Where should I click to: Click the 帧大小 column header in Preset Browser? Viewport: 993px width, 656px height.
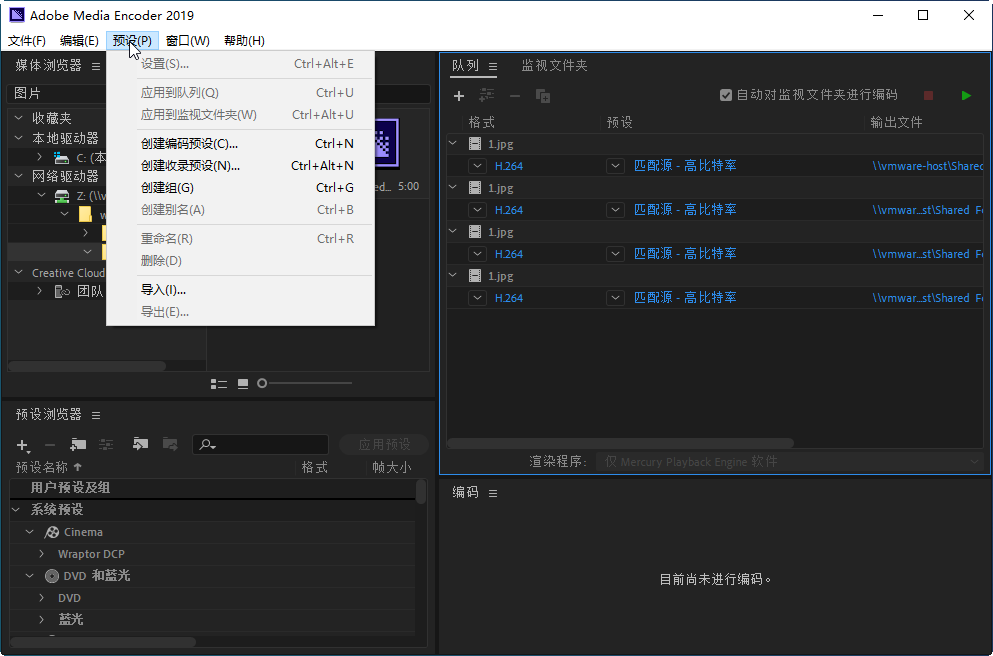391,467
